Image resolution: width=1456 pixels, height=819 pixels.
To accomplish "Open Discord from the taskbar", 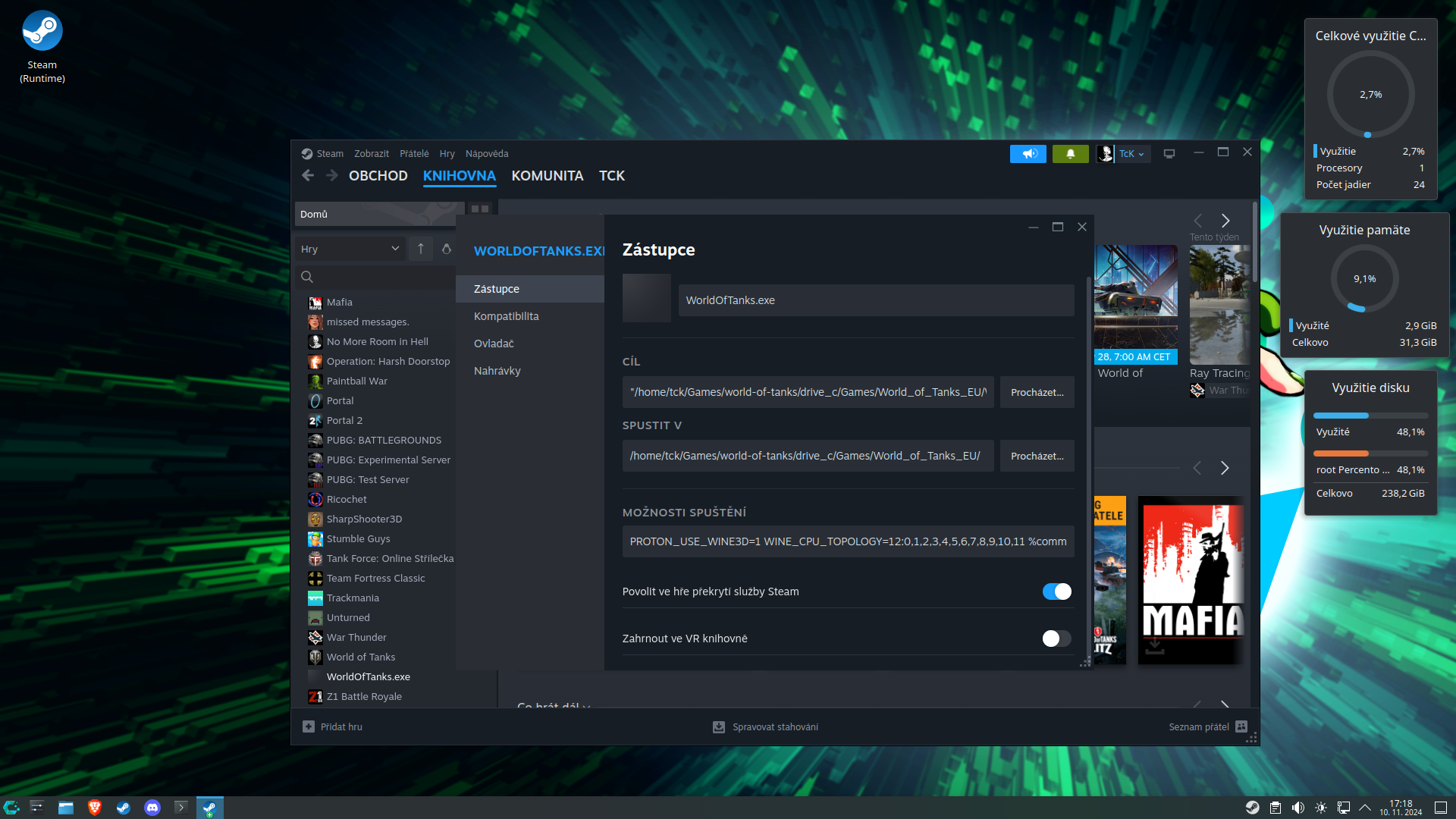I will [152, 808].
